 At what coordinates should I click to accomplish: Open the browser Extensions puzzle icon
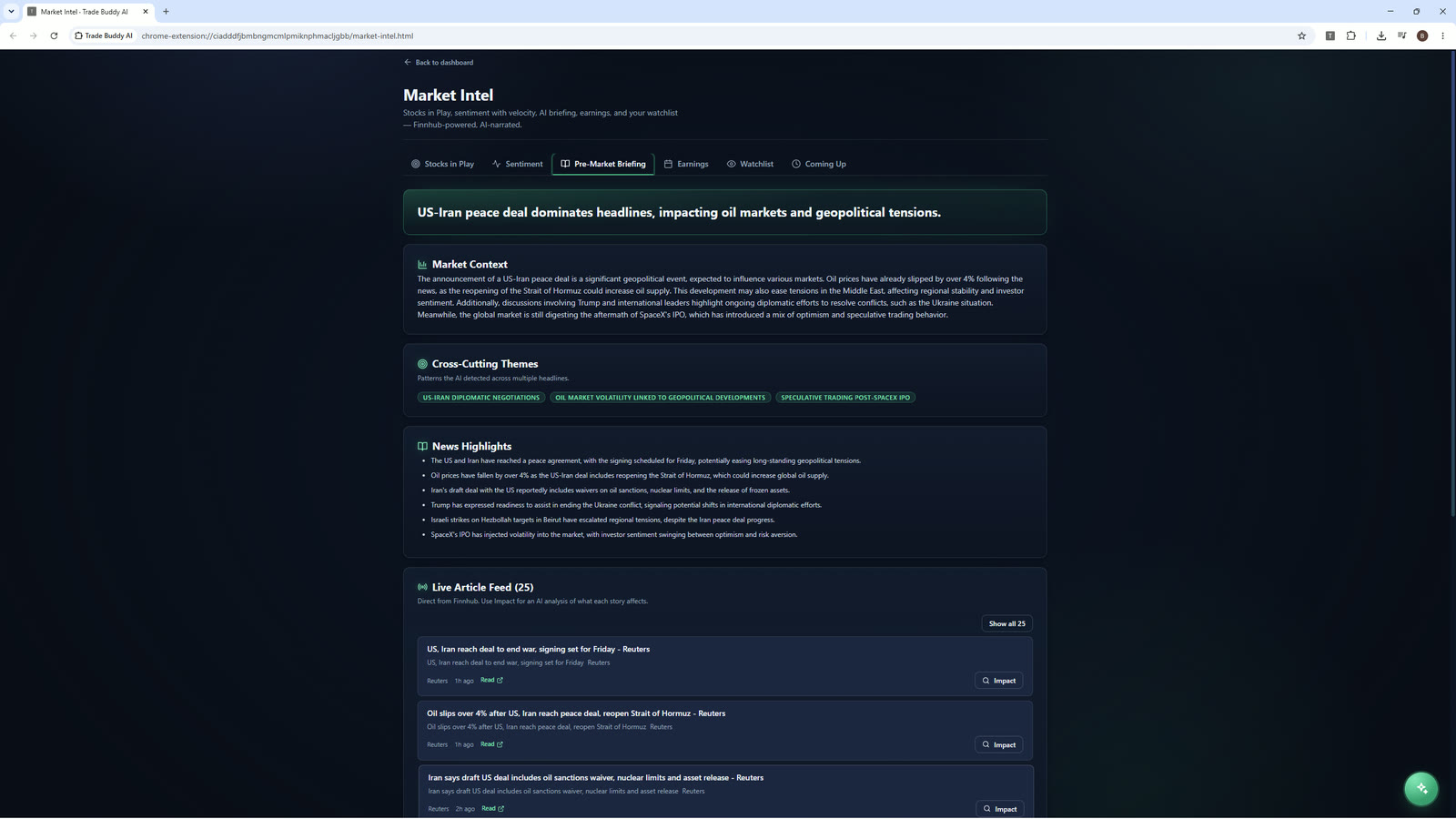tap(1351, 35)
